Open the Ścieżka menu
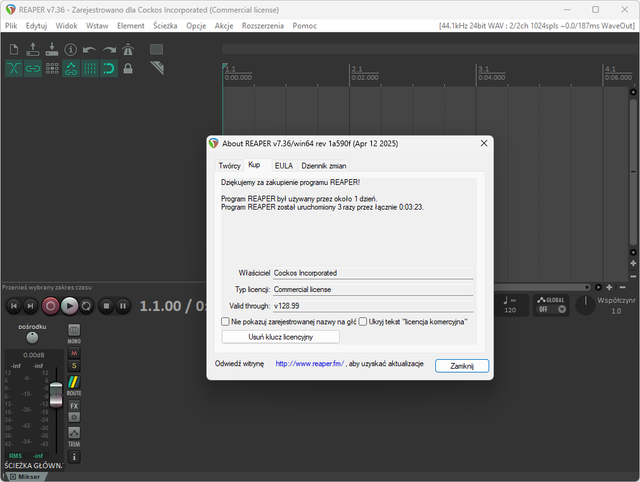640x482 pixels. tap(165, 26)
